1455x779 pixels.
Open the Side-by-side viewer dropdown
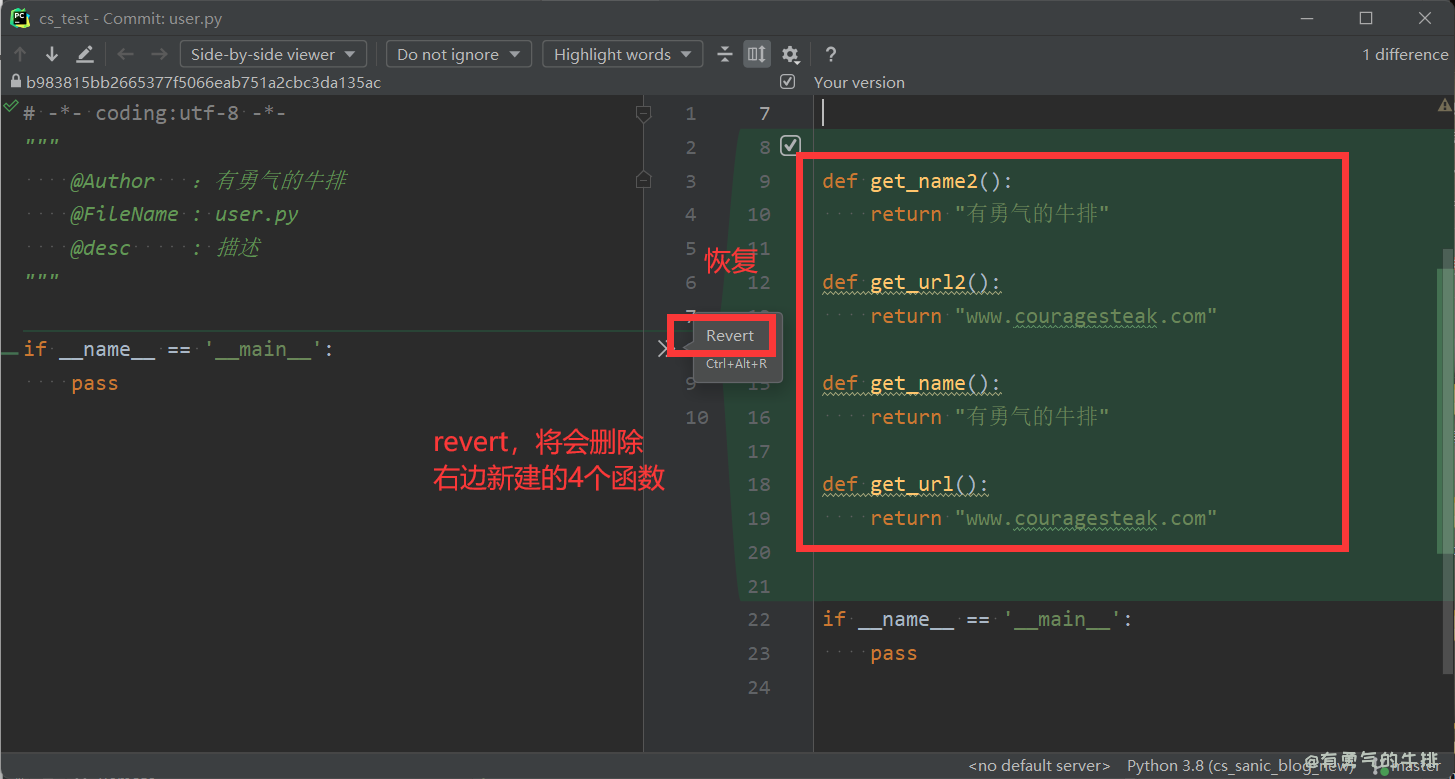point(272,54)
